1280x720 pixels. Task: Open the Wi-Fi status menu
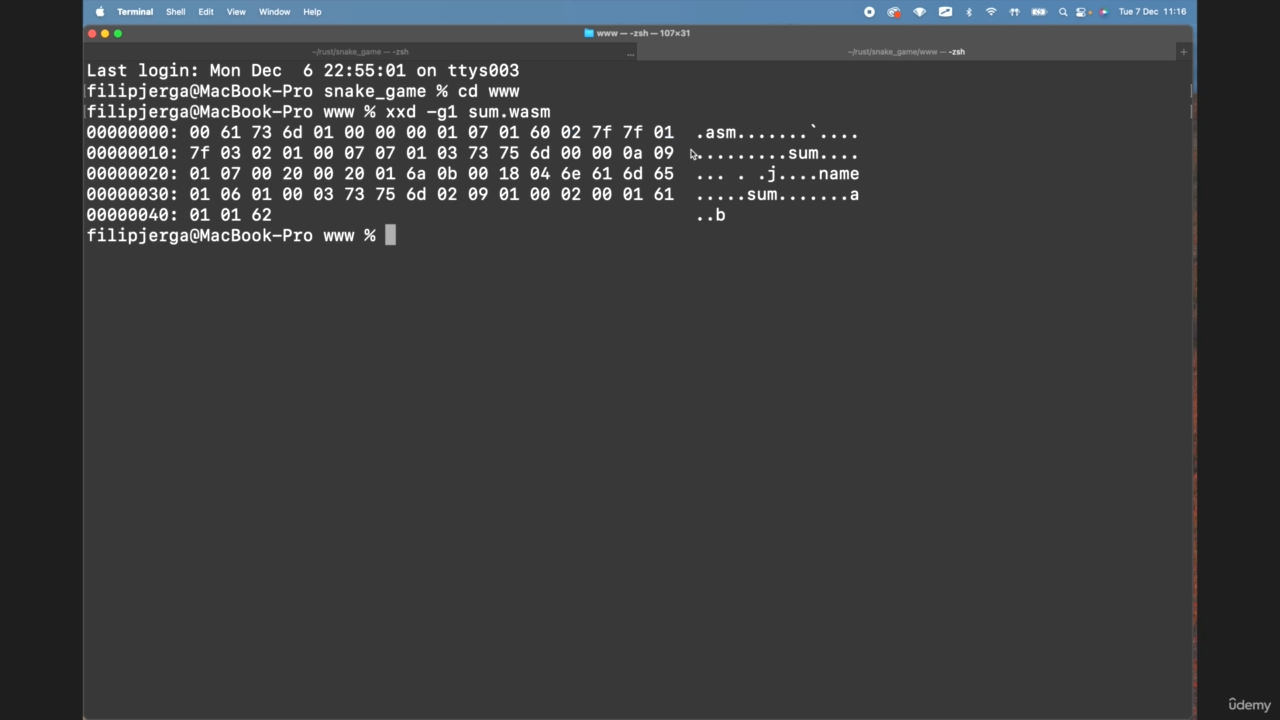point(991,12)
